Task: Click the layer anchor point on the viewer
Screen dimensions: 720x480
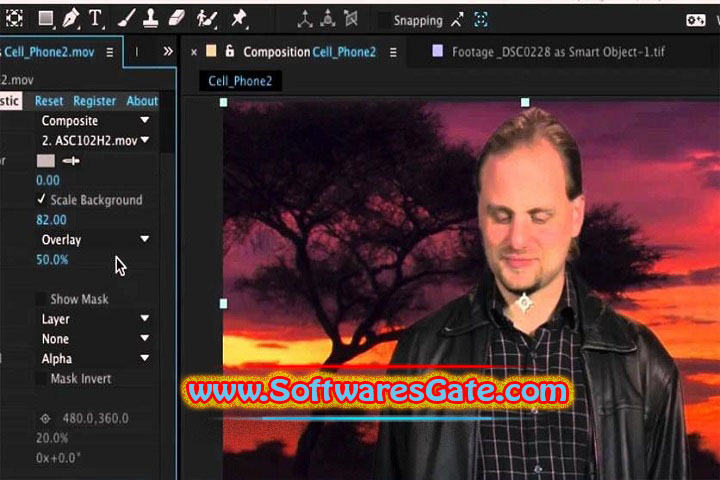Action: click(x=524, y=303)
